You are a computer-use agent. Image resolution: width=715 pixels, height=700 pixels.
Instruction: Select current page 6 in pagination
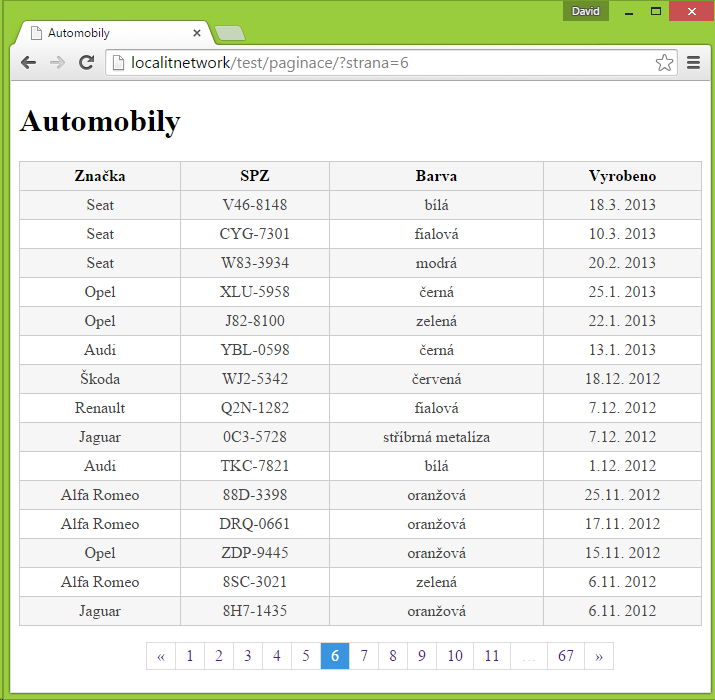tap(335, 656)
